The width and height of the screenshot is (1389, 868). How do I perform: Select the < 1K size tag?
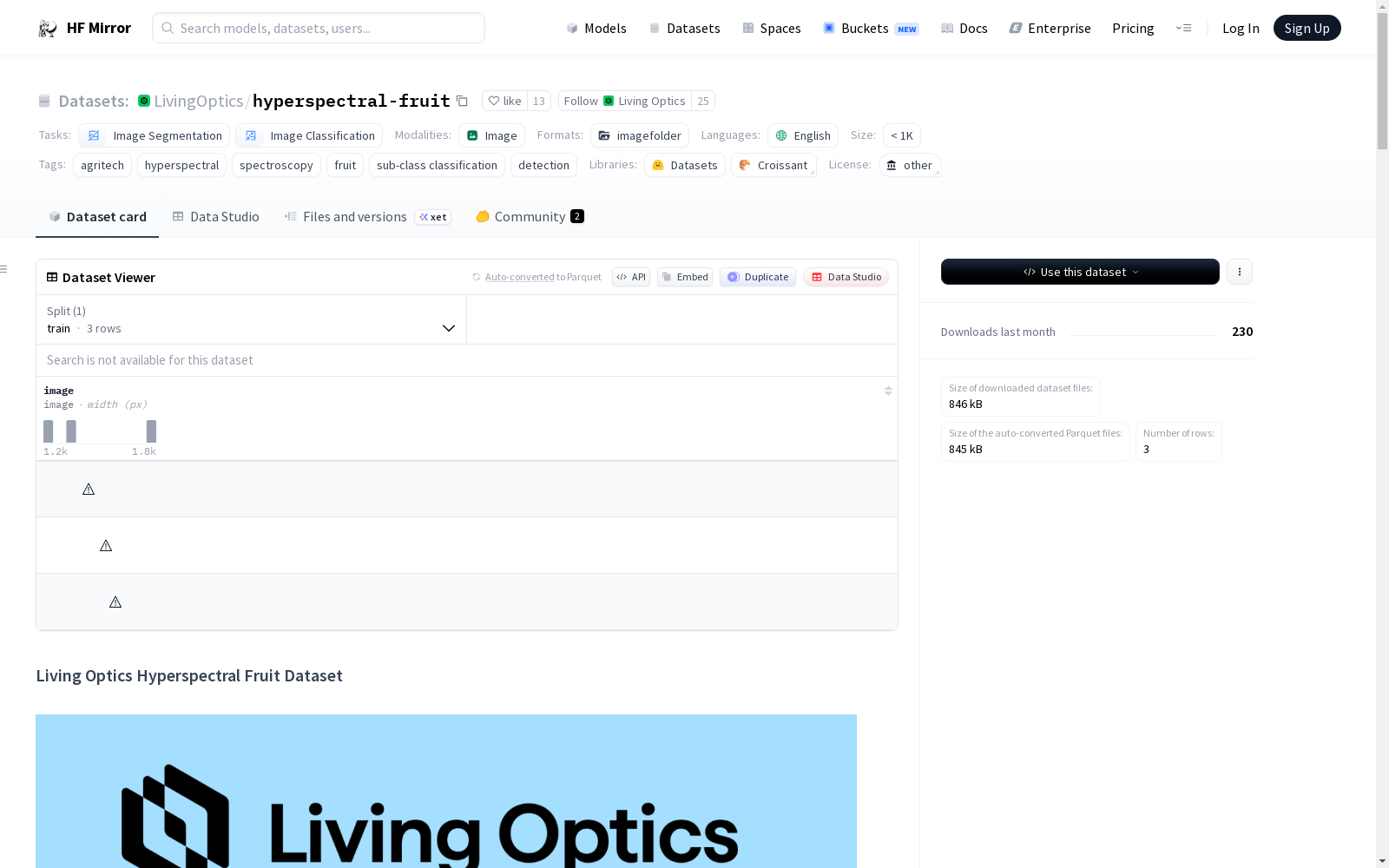pyautogui.click(x=902, y=135)
